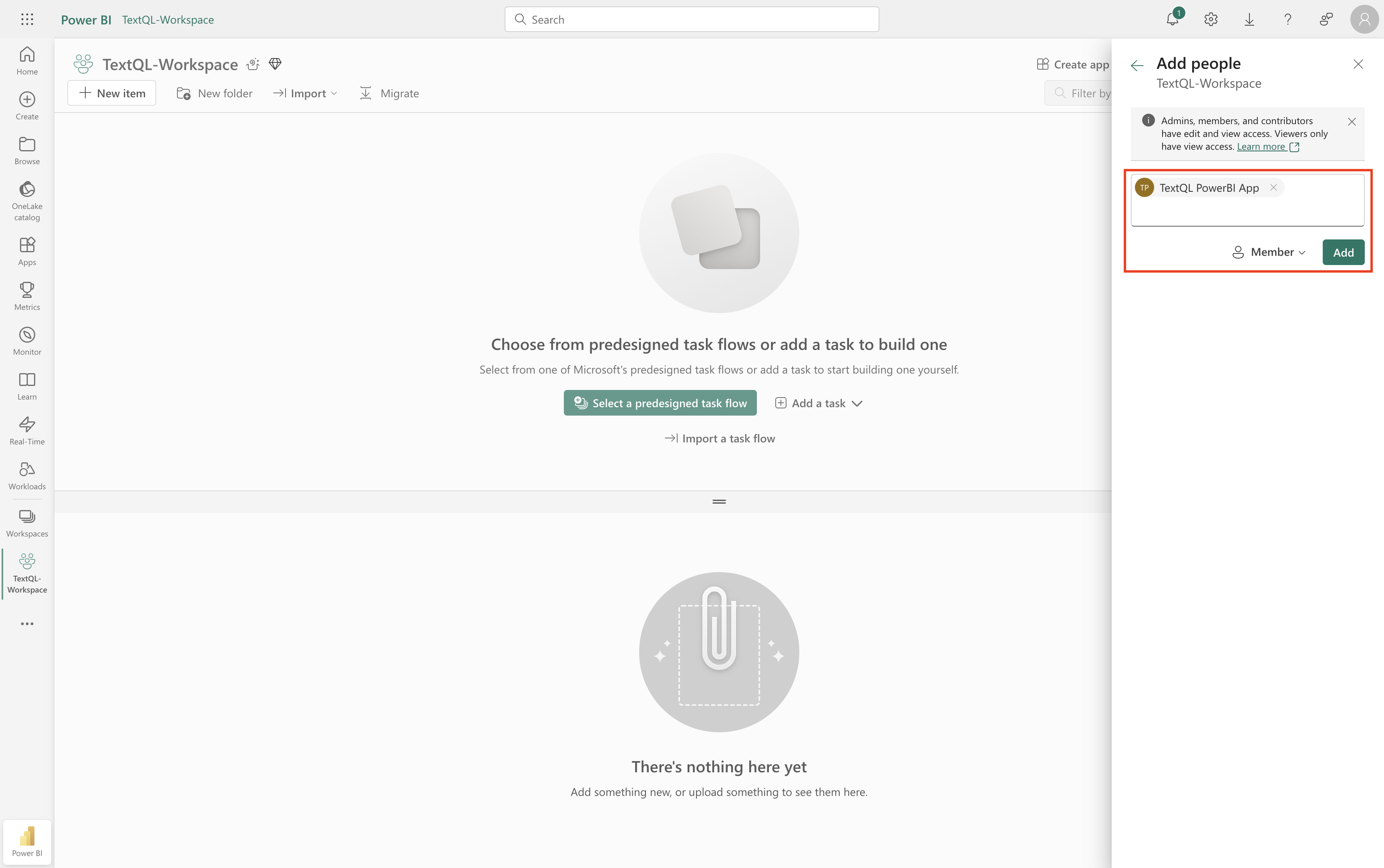This screenshot has height=868, width=1384.
Task: Open the settings gear icon
Action: click(1211, 20)
